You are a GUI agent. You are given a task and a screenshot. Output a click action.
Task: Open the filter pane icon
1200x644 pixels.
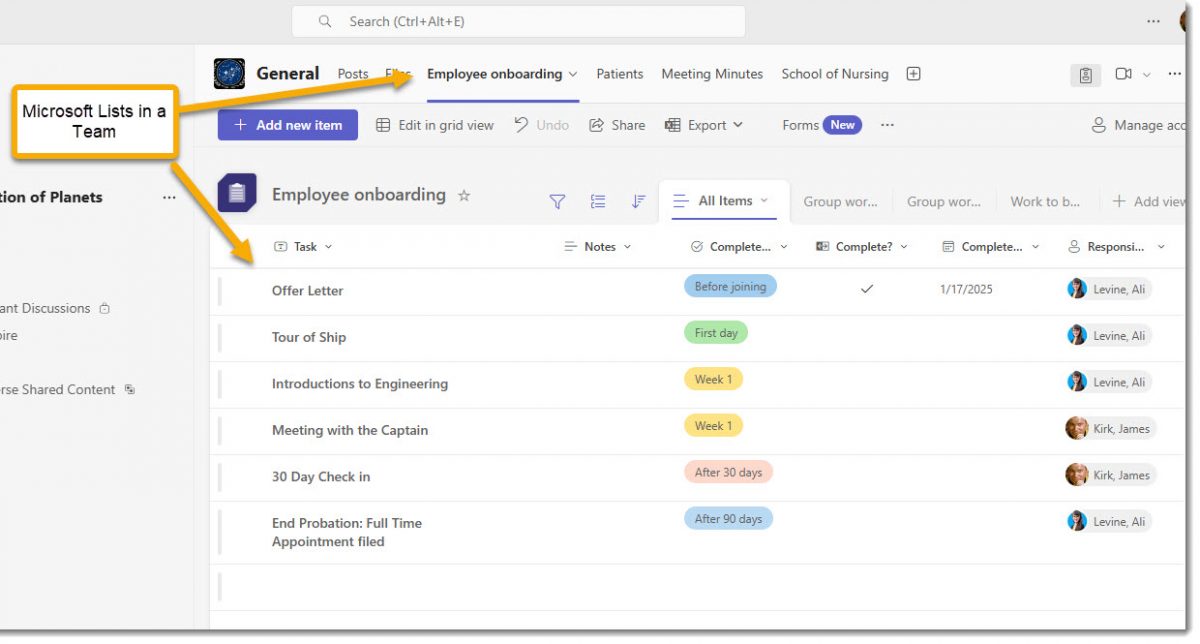(x=557, y=201)
